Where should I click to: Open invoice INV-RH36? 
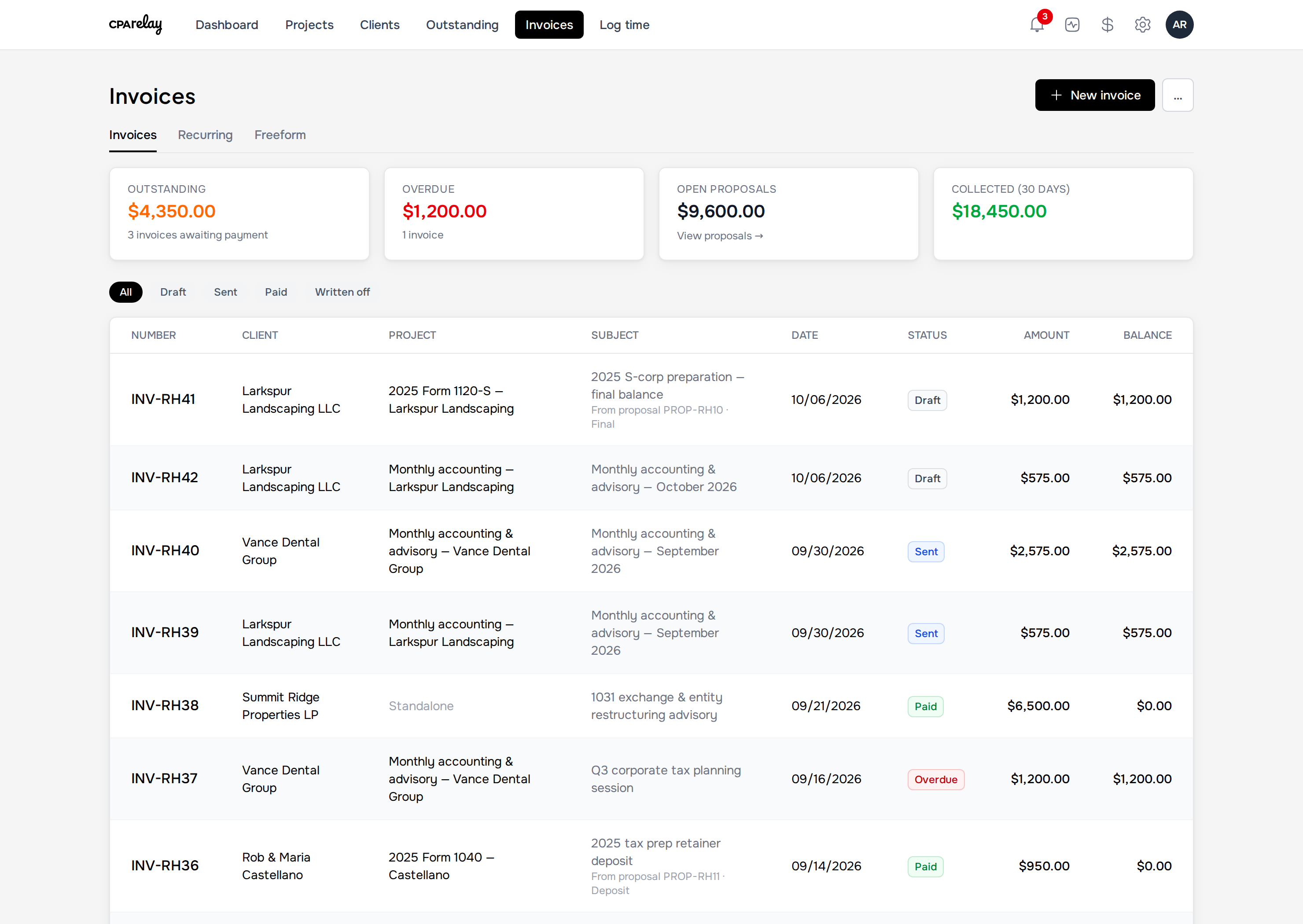tap(165, 866)
